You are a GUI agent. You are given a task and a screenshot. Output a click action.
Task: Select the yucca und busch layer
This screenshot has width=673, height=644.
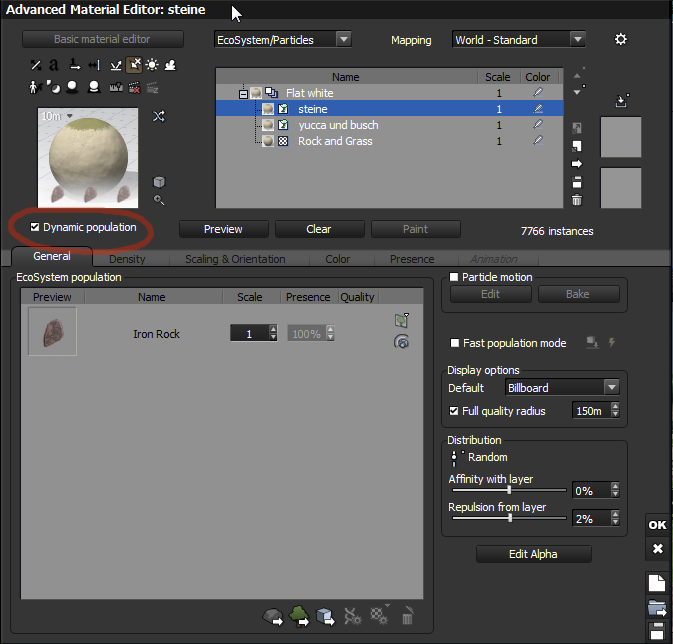coord(389,125)
